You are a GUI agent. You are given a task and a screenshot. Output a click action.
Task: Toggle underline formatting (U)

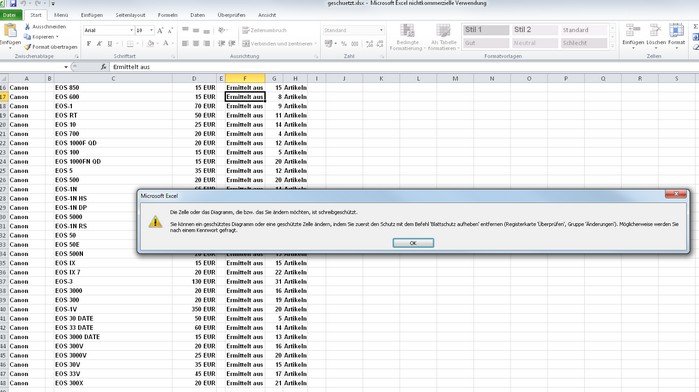coord(110,44)
